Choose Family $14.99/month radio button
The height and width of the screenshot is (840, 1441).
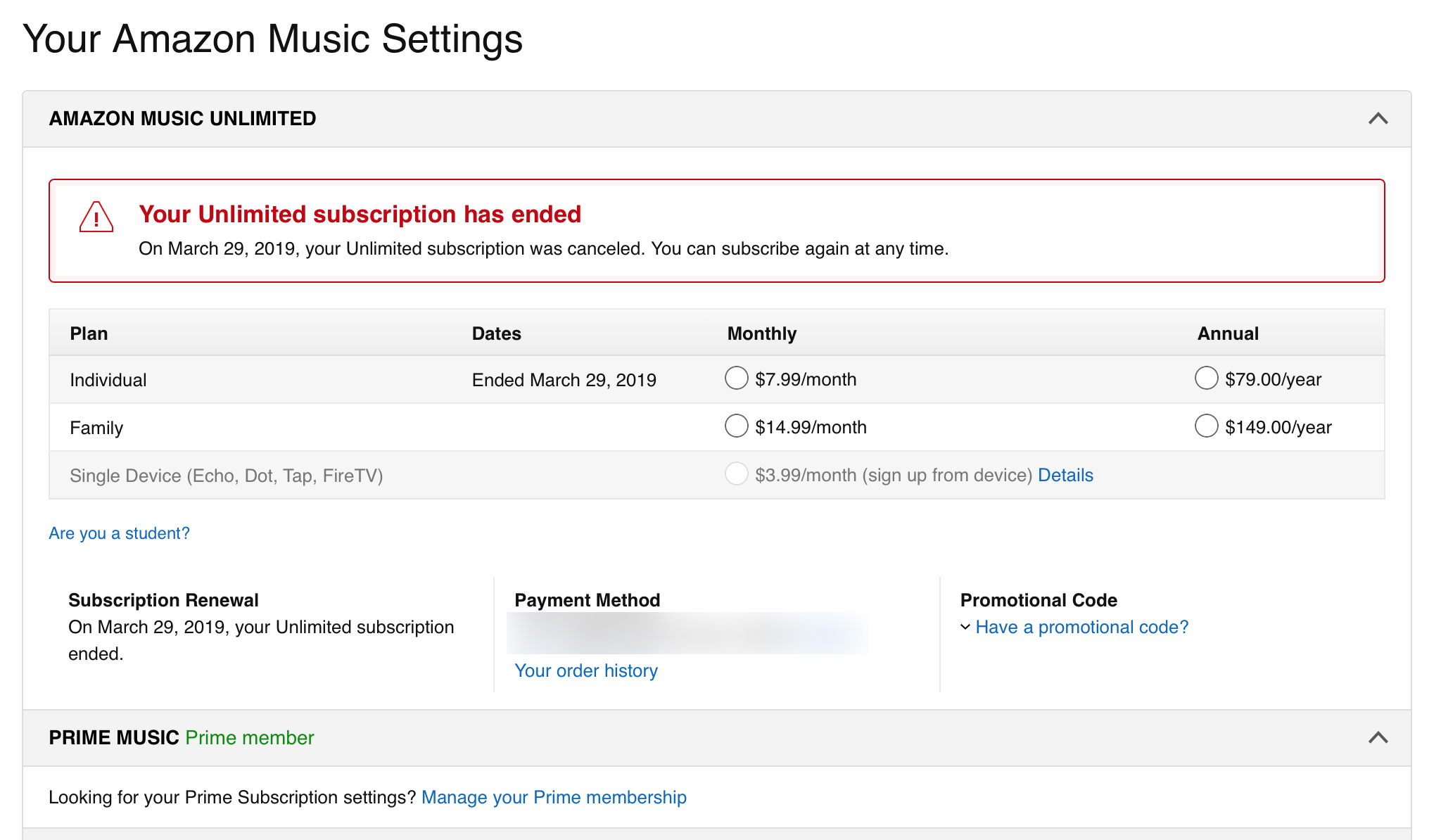tap(736, 426)
